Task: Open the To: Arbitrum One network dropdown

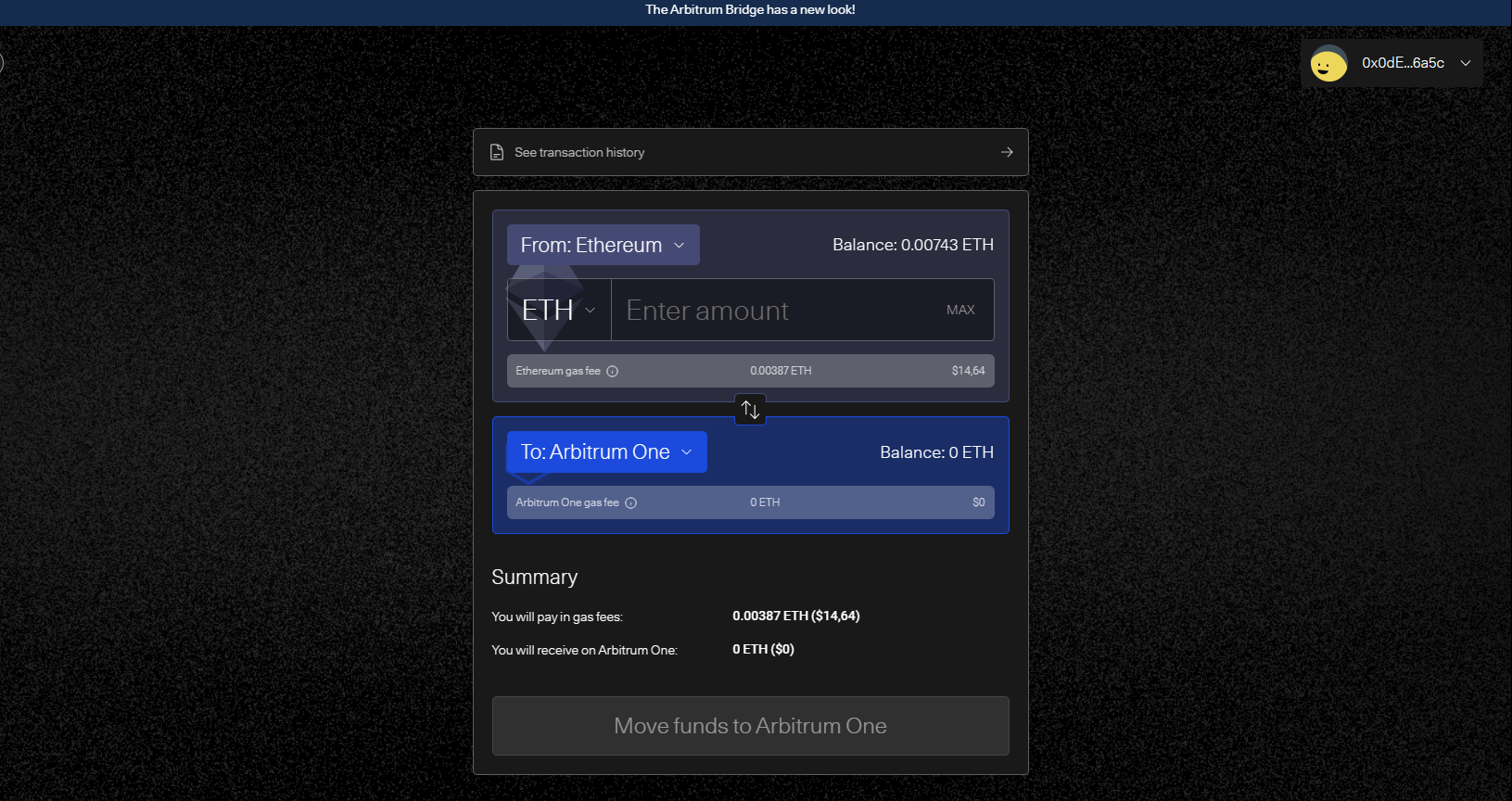Action: pyautogui.click(x=606, y=451)
